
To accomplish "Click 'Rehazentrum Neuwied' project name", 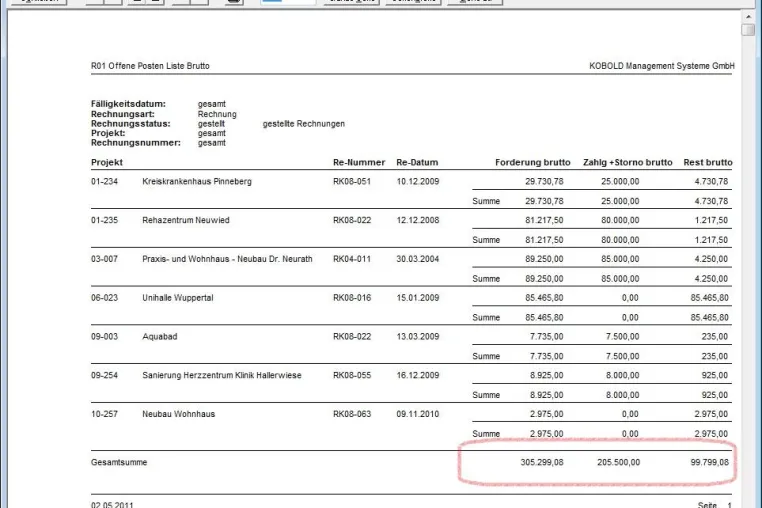I will point(186,220).
